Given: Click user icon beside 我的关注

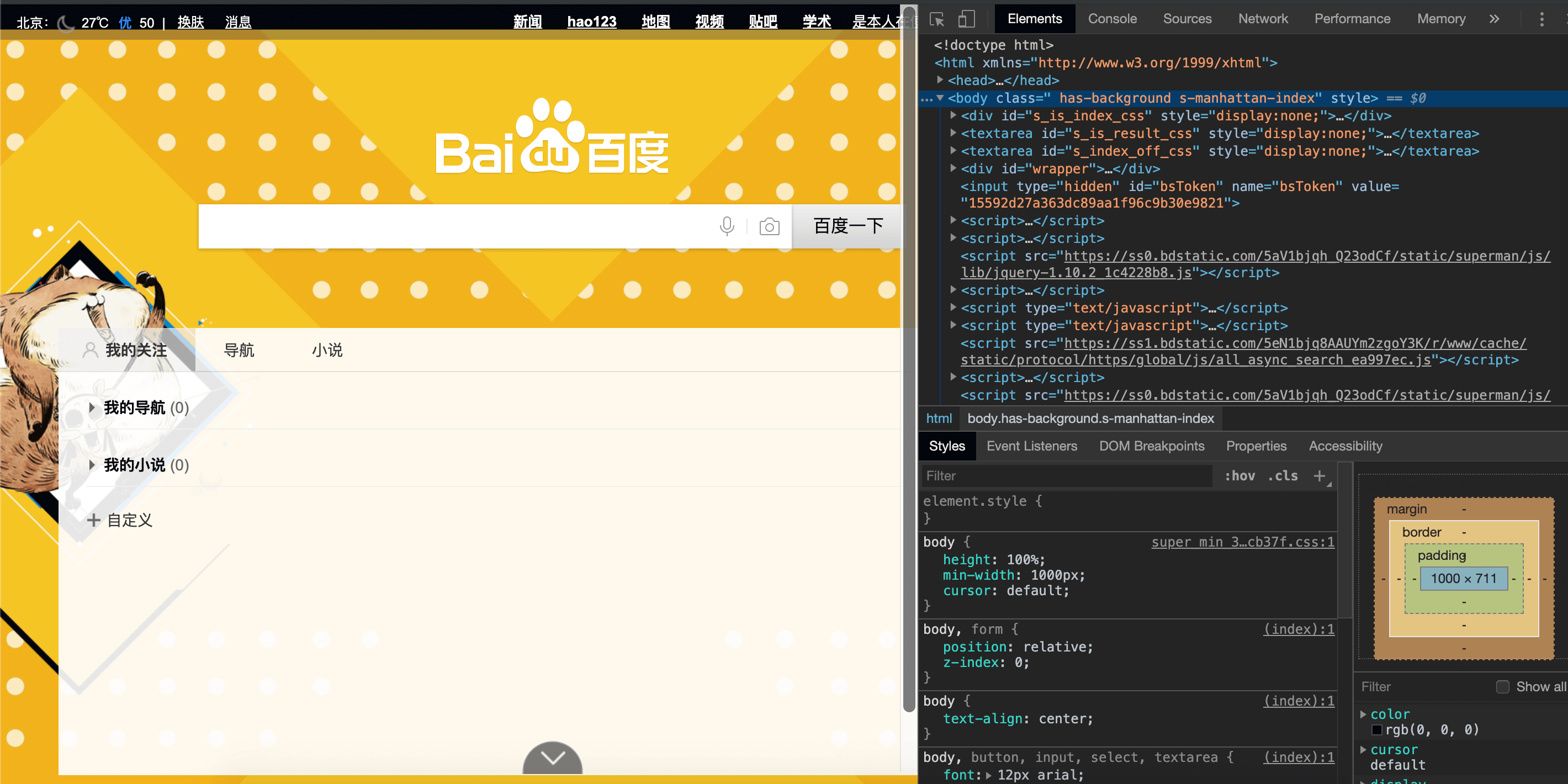Looking at the screenshot, I should point(90,350).
